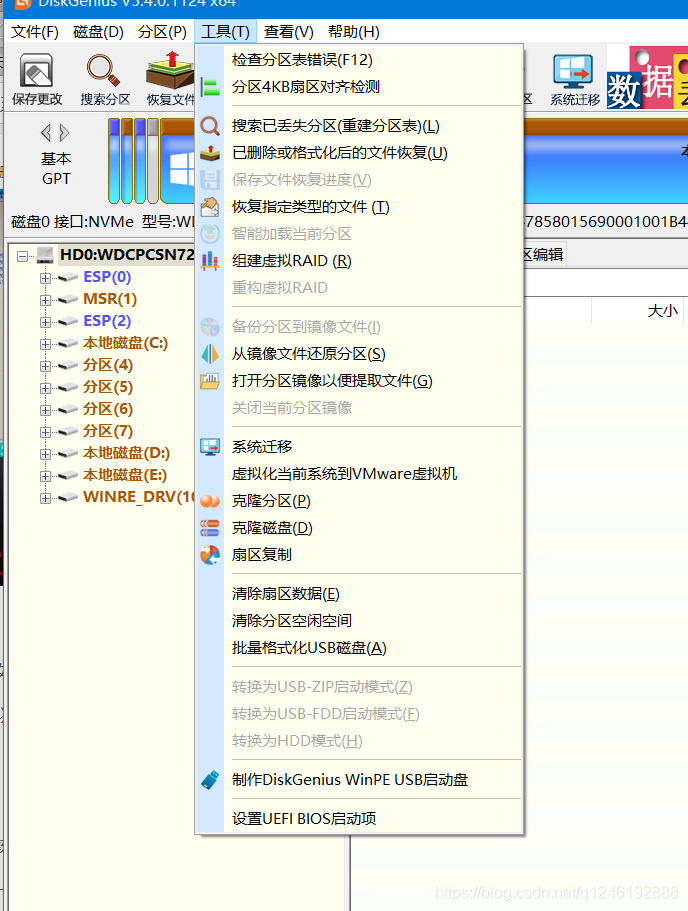Click icon beside 从镜像文件还原分区

pyautogui.click(x=210, y=354)
